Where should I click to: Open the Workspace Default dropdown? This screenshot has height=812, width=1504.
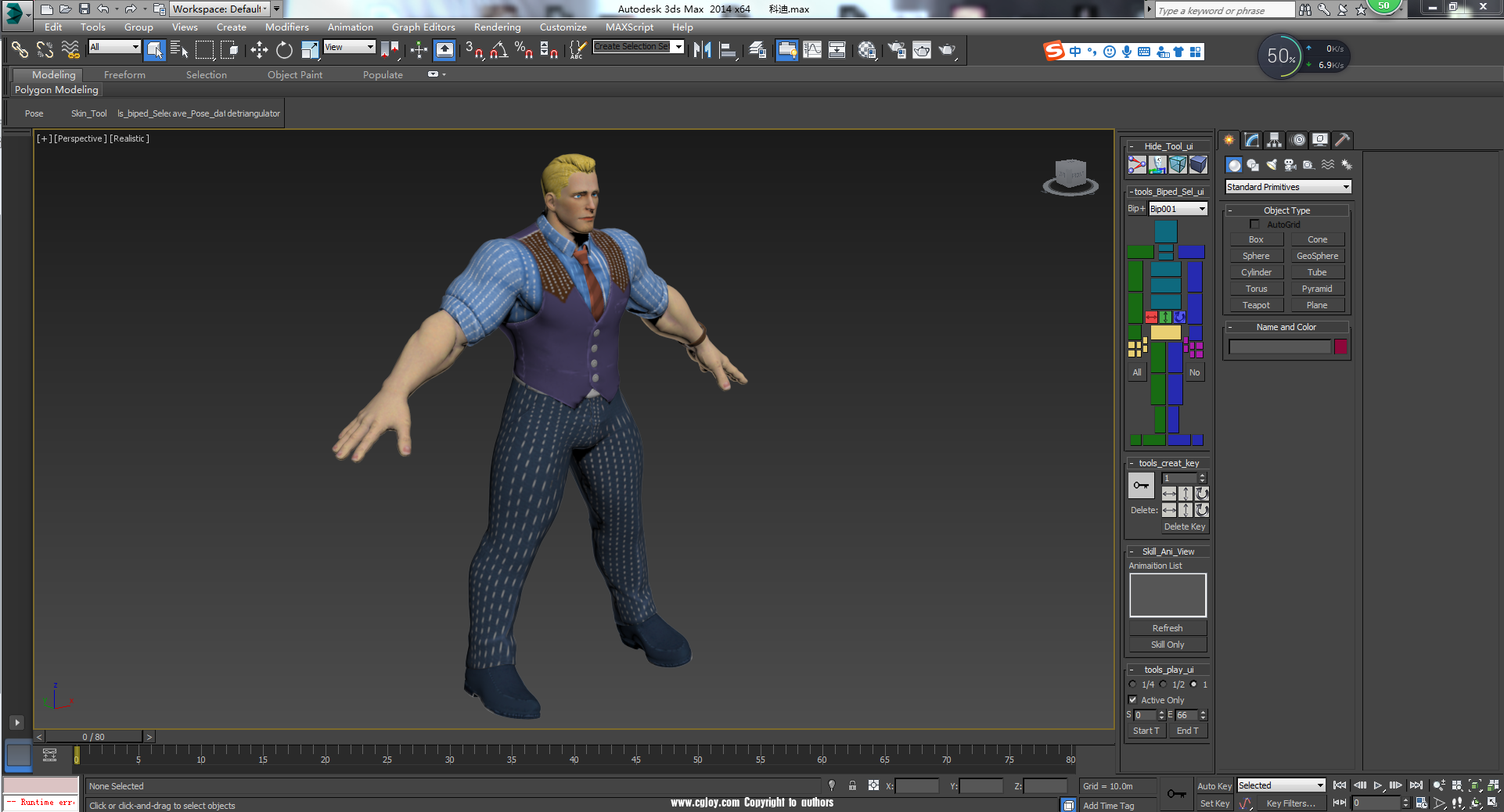(x=220, y=9)
